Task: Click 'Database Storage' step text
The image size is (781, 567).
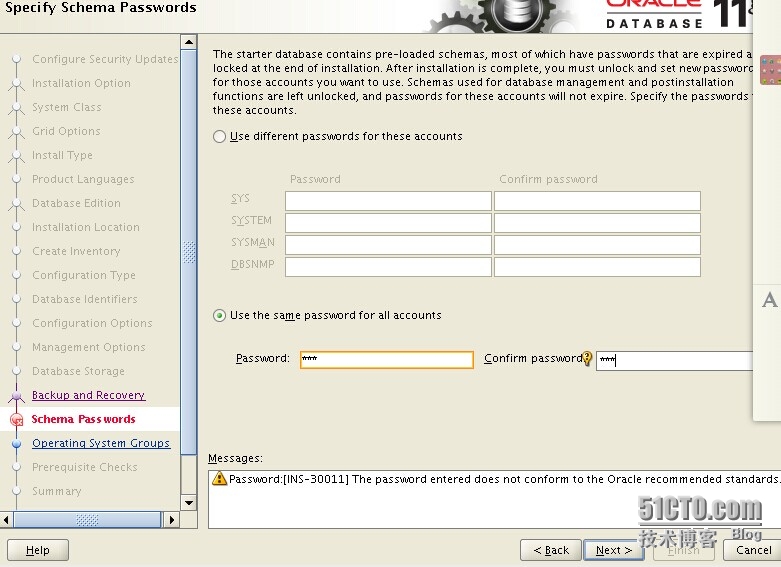Action: (78, 371)
